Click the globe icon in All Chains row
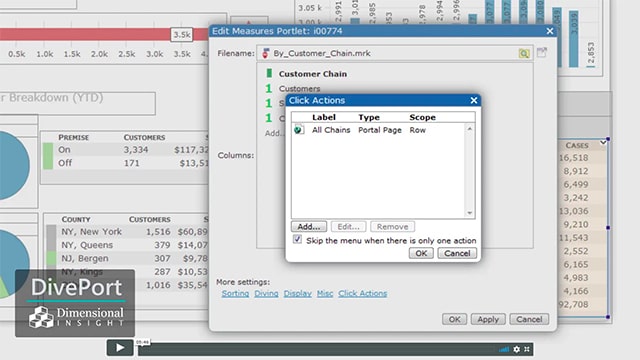The width and height of the screenshot is (640, 360). [x=299, y=130]
